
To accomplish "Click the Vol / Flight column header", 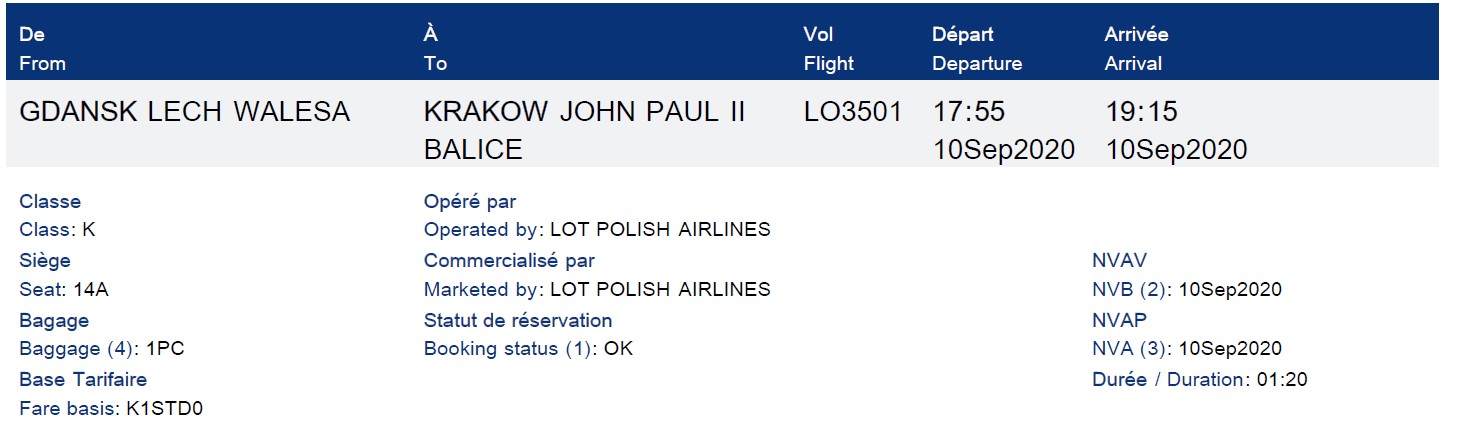I will click(829, 49).
